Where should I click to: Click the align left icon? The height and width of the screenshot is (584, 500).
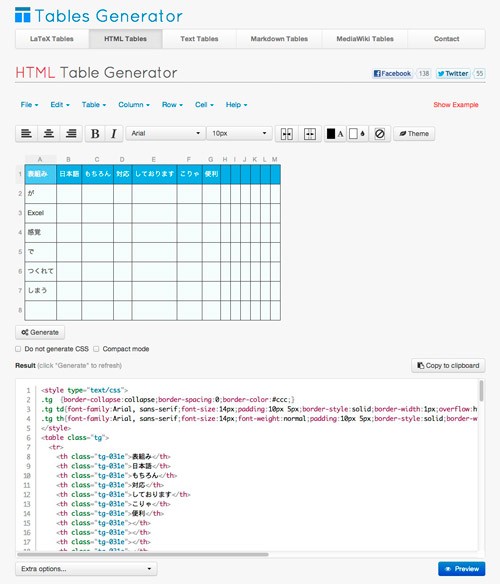pos(26,133)
